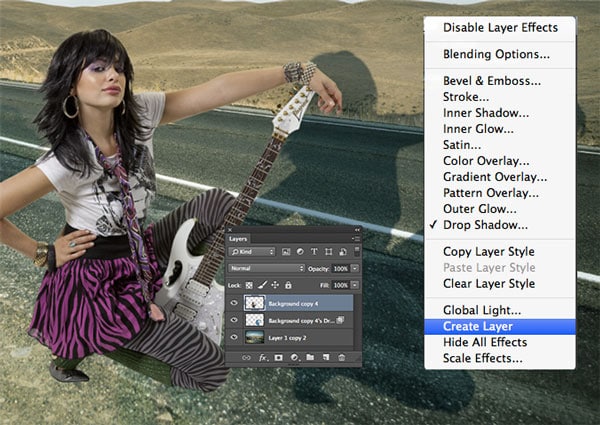Click the type layer filter icon
This screenshot has width=600, height=425.
point(315,253)
